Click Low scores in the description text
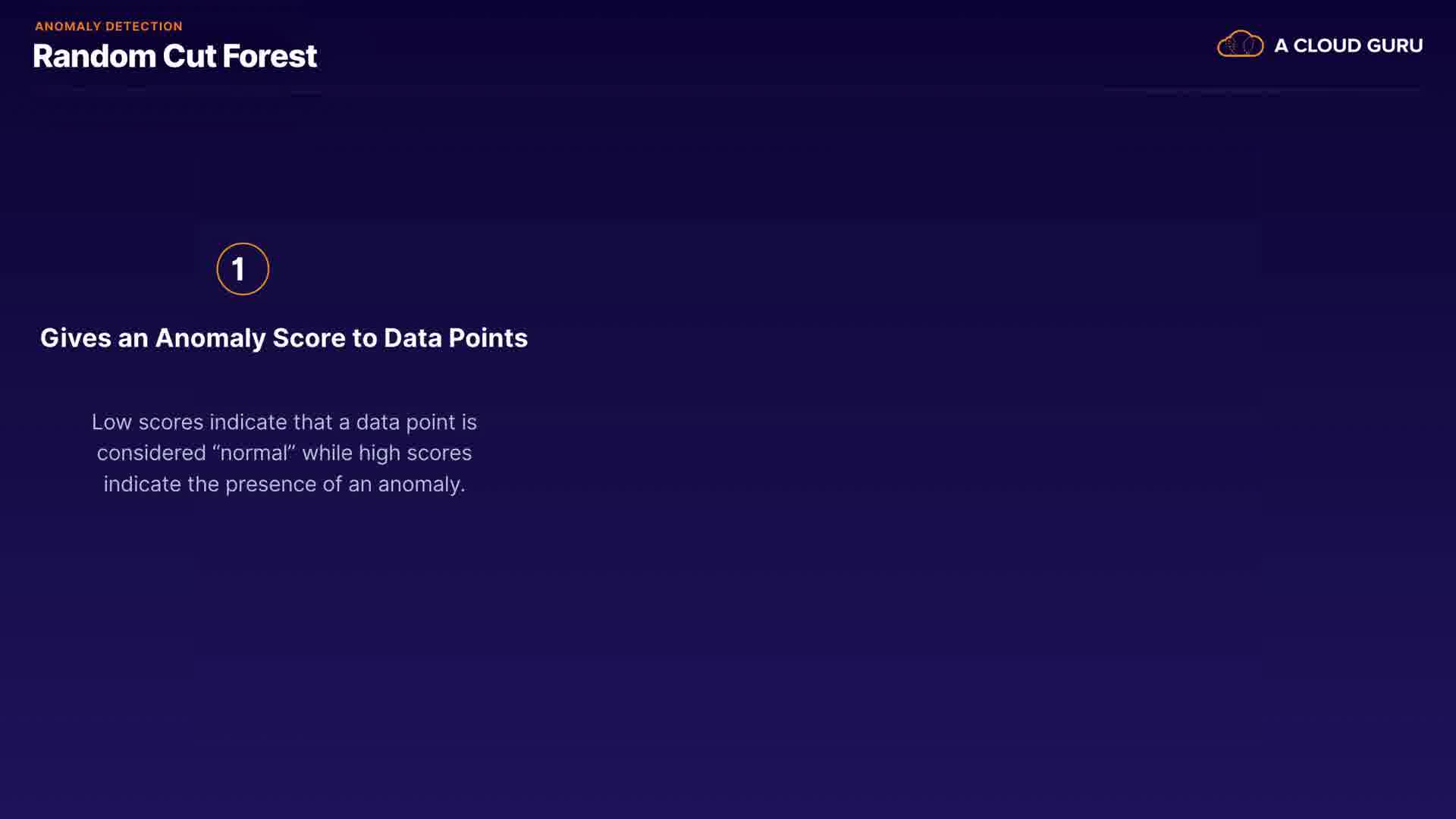 tap(147, 422)
